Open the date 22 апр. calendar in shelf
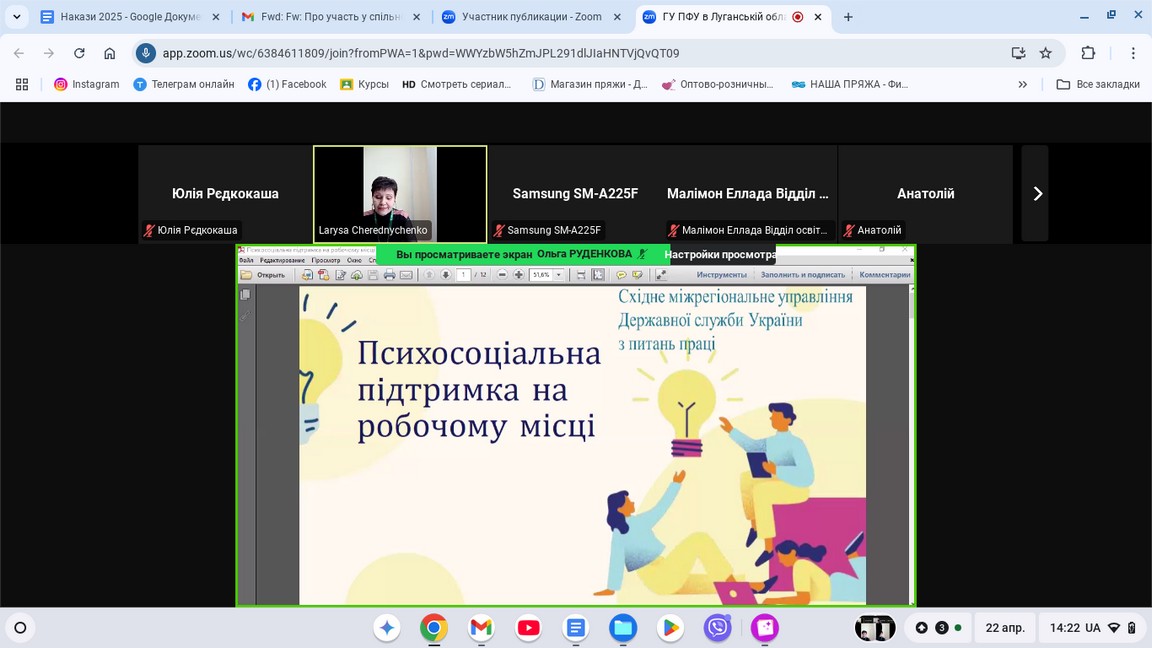Screen dimensions: 1152x648 pos(1005,628)
